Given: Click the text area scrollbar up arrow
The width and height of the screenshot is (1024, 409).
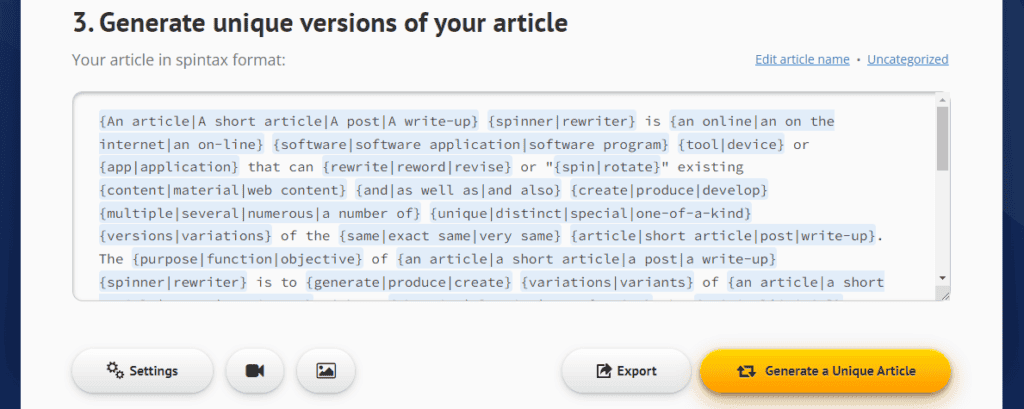Looking at the screenshot, I should [942, 100].
